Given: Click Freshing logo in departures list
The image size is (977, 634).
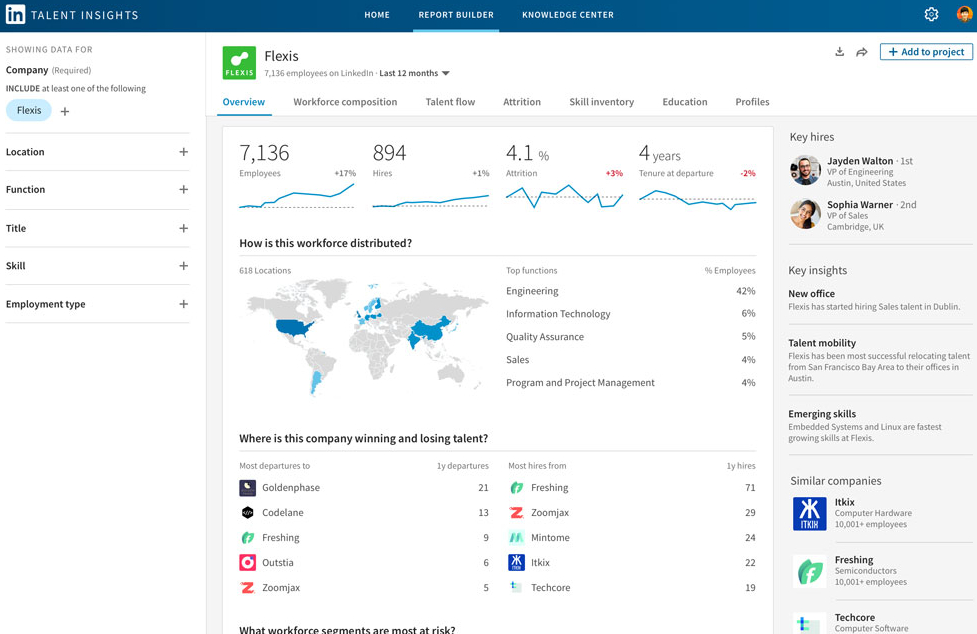Looking at the screenshot, I should point(247,537).
